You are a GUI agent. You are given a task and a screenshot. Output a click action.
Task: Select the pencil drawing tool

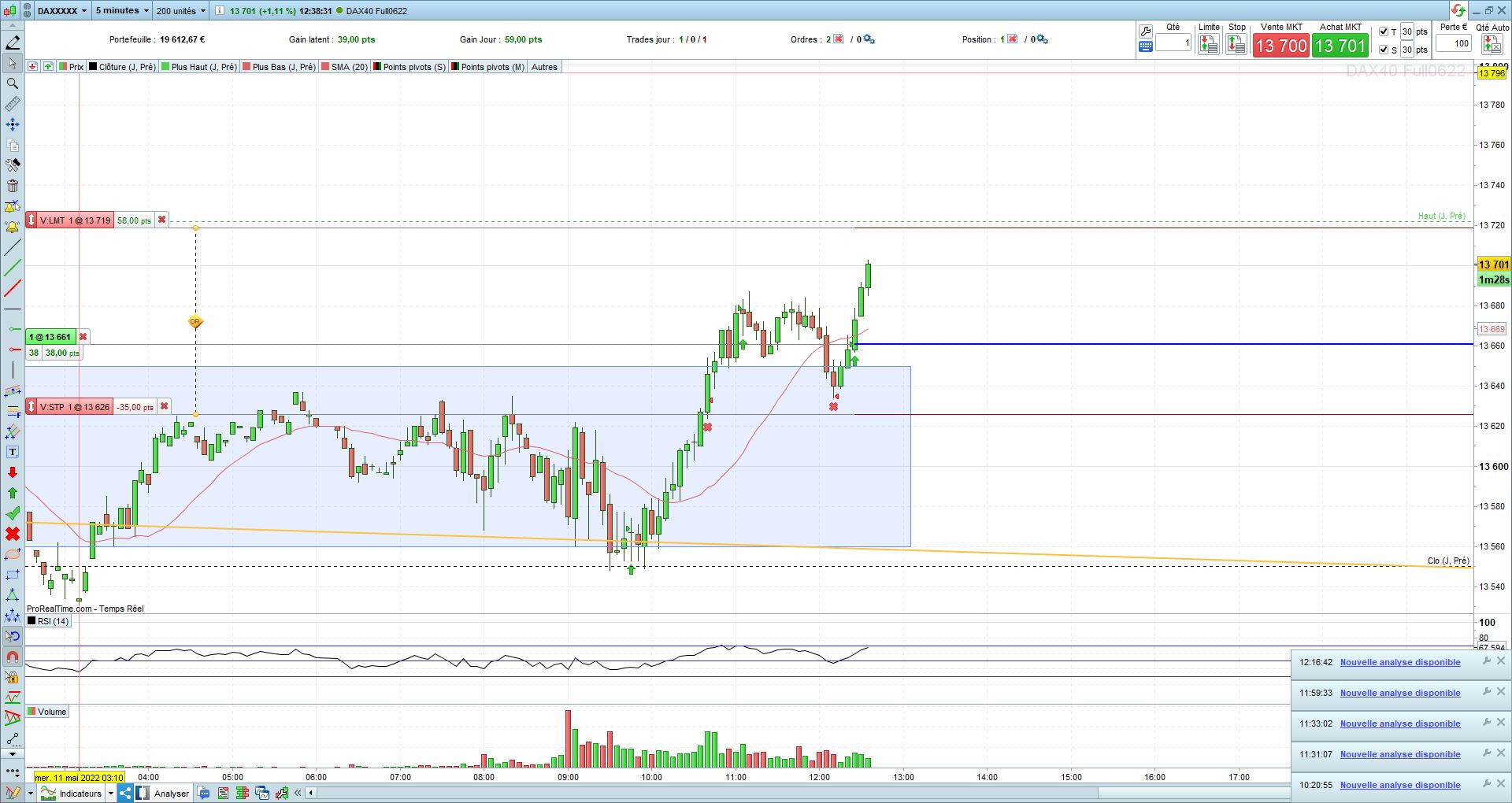point(13,43)
